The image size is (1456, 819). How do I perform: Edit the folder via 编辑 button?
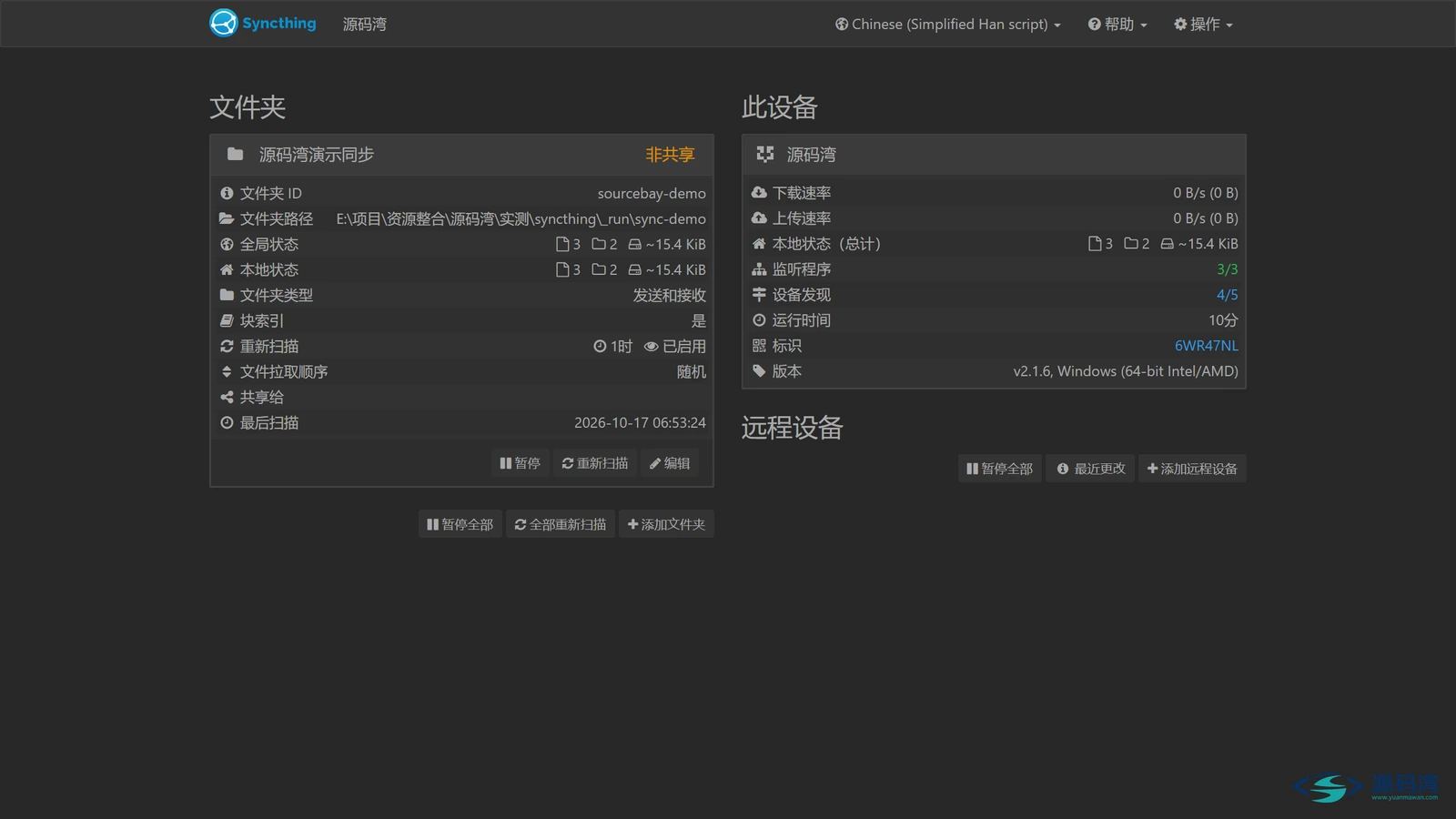click(x=670, y=463)
